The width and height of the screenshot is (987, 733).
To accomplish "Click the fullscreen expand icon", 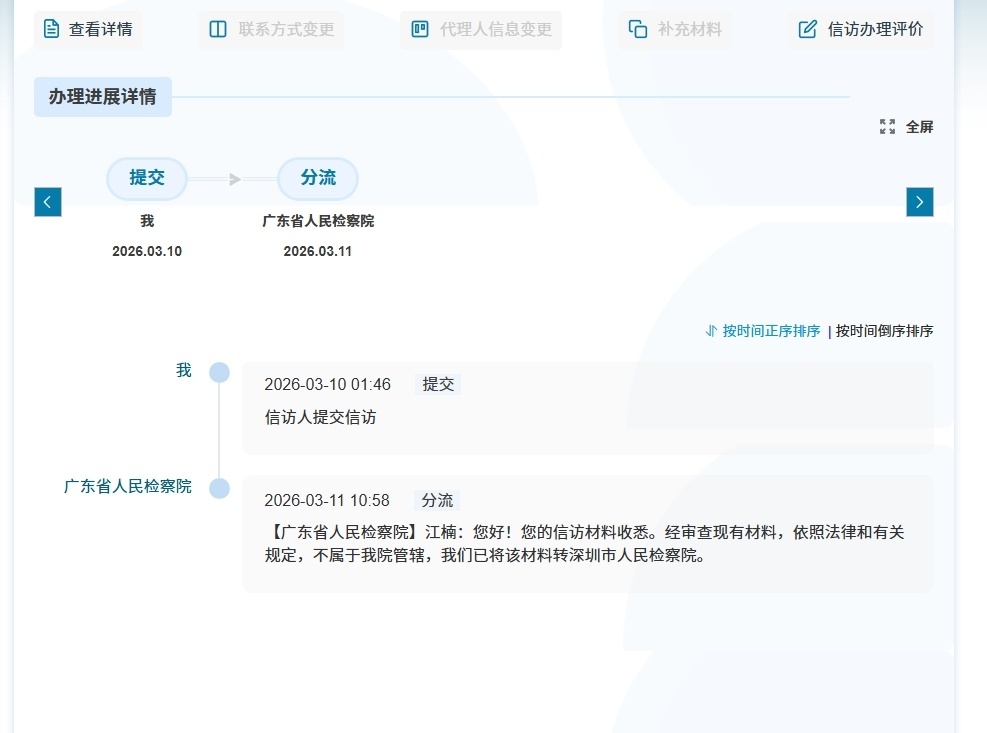I will 888,127.
